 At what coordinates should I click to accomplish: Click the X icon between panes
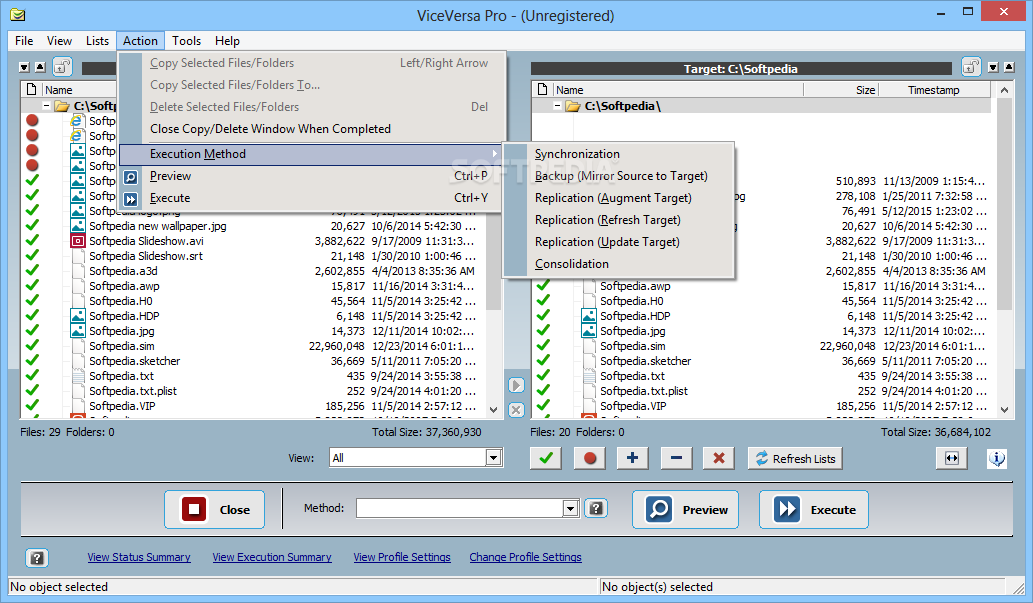click(516, 410)
